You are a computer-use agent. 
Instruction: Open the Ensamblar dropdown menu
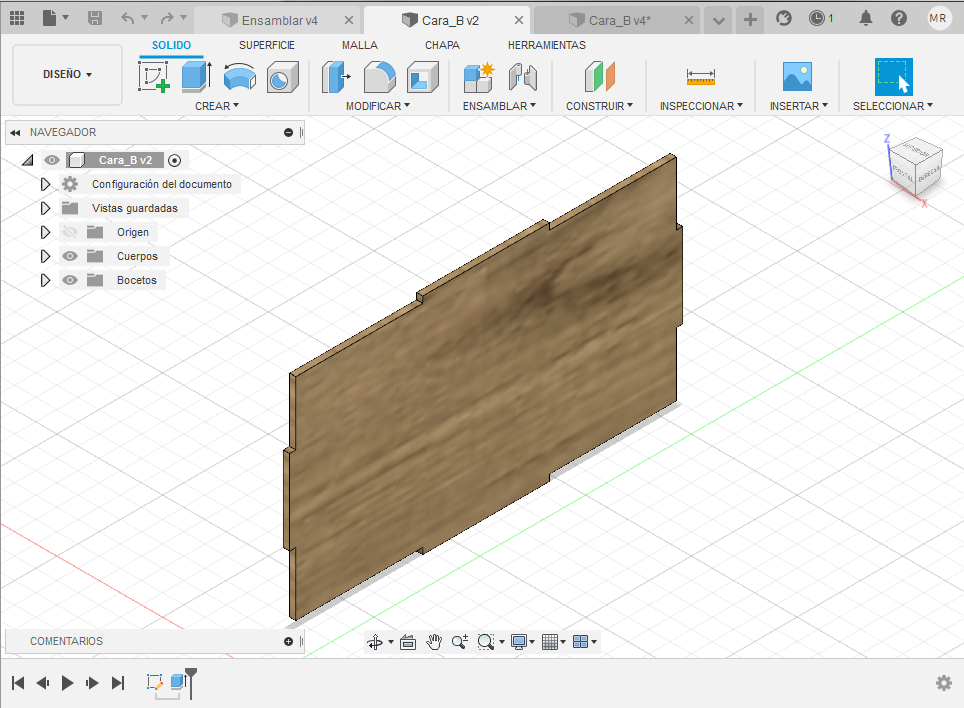coord(500,106)
